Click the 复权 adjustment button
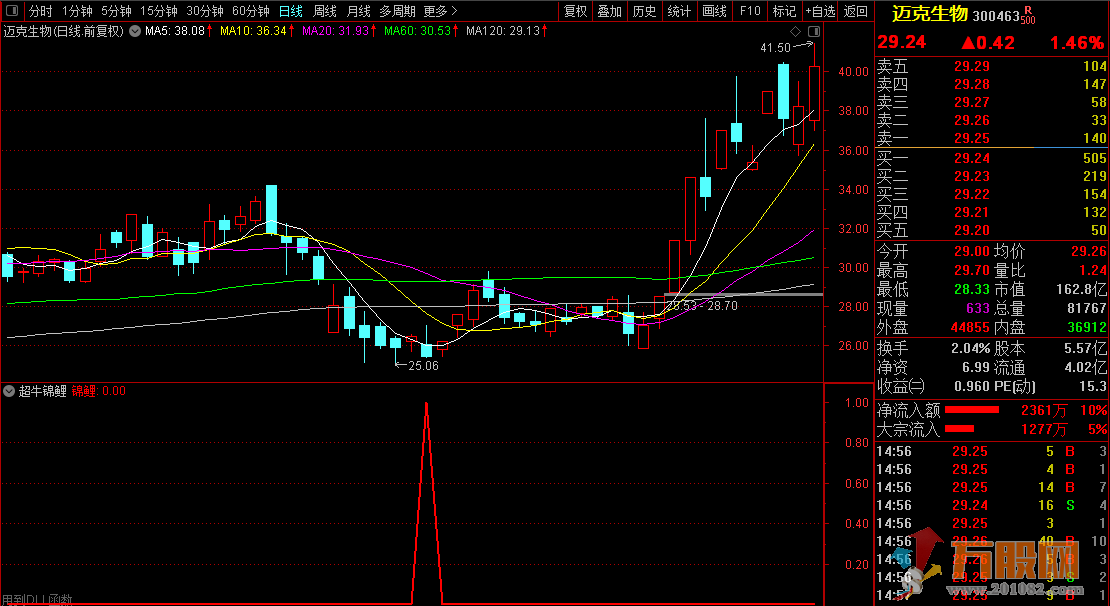1110x606 pixels. 576,11
